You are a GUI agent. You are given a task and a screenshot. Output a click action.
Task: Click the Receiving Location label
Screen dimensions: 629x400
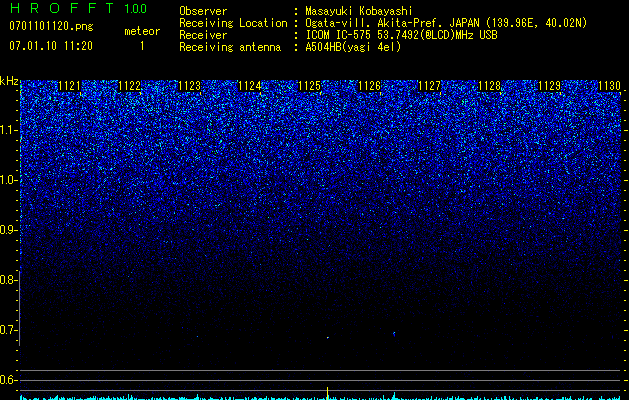tap(233, 23)
